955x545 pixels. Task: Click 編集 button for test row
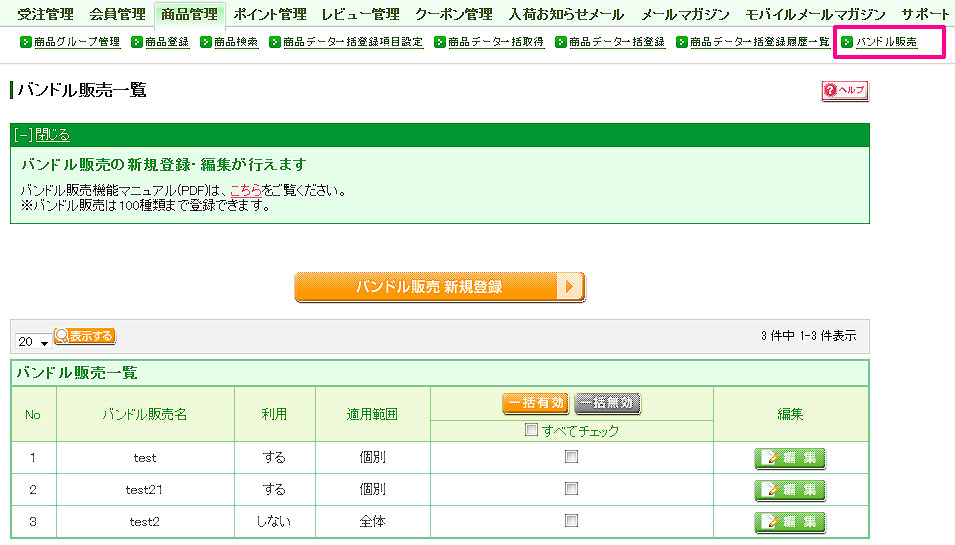point(790,458)
